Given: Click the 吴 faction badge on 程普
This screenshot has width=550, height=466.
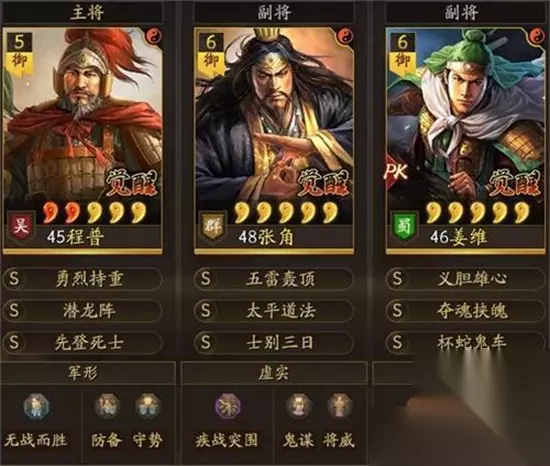Looking at the screenshot, I should [21, 227].
